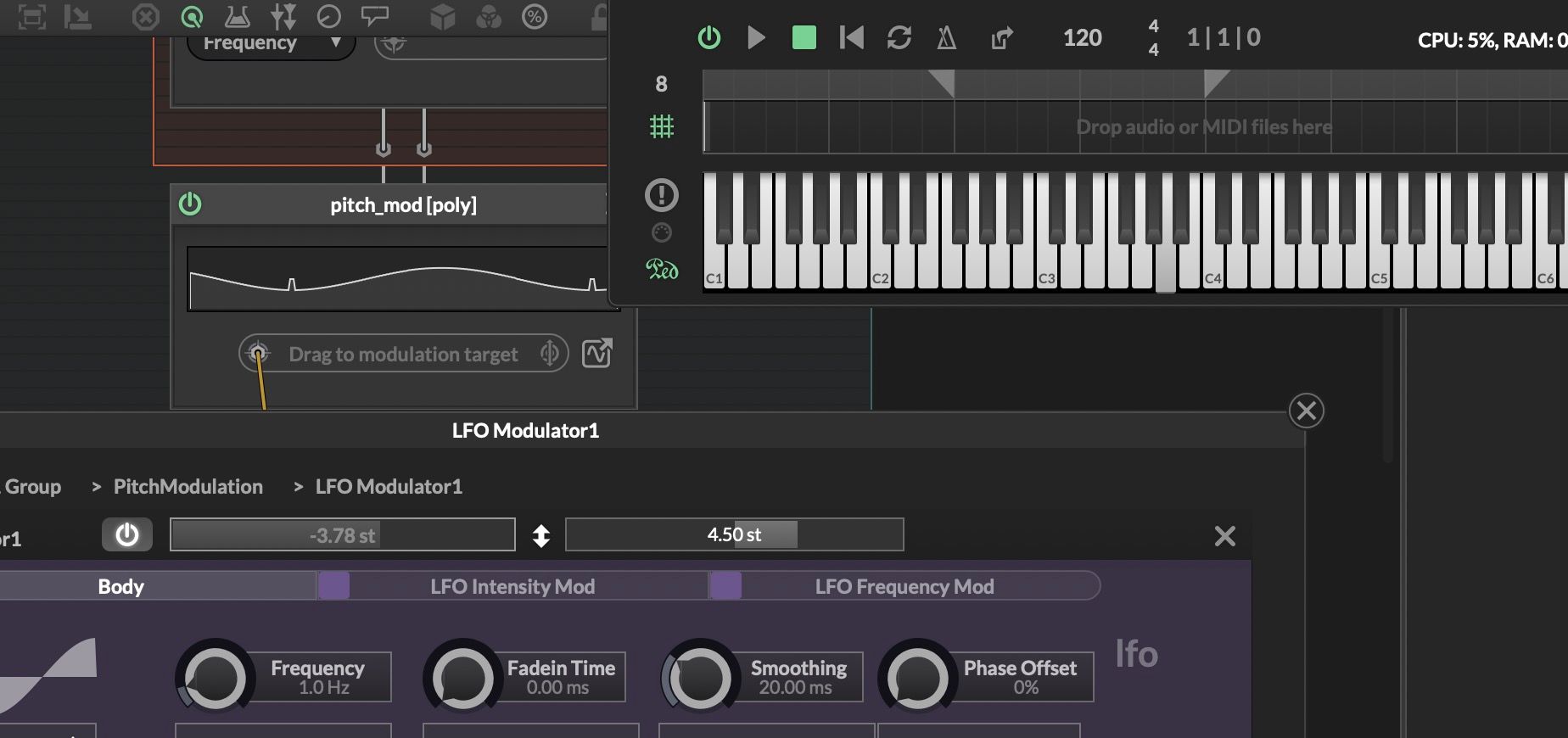Close popup with the circled X button

tap(1307, 411)
